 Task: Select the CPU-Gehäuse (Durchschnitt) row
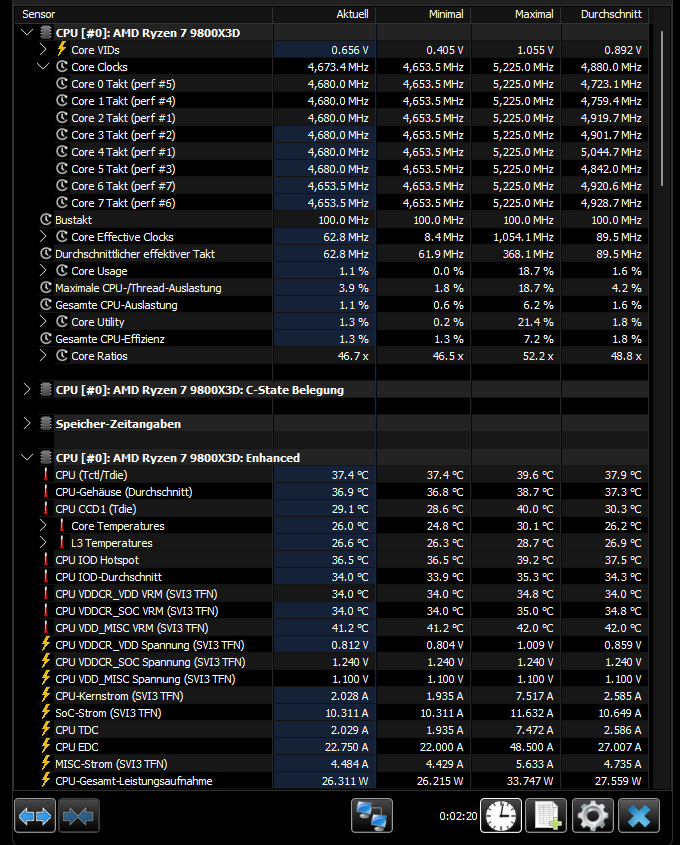[x=332, y=491]
